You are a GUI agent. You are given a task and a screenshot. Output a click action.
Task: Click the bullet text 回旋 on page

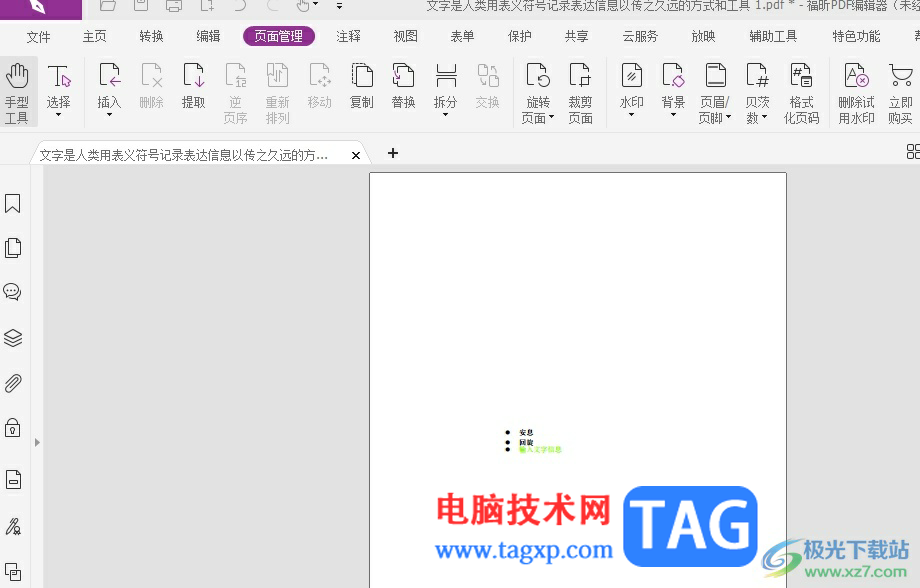point(526,442)
